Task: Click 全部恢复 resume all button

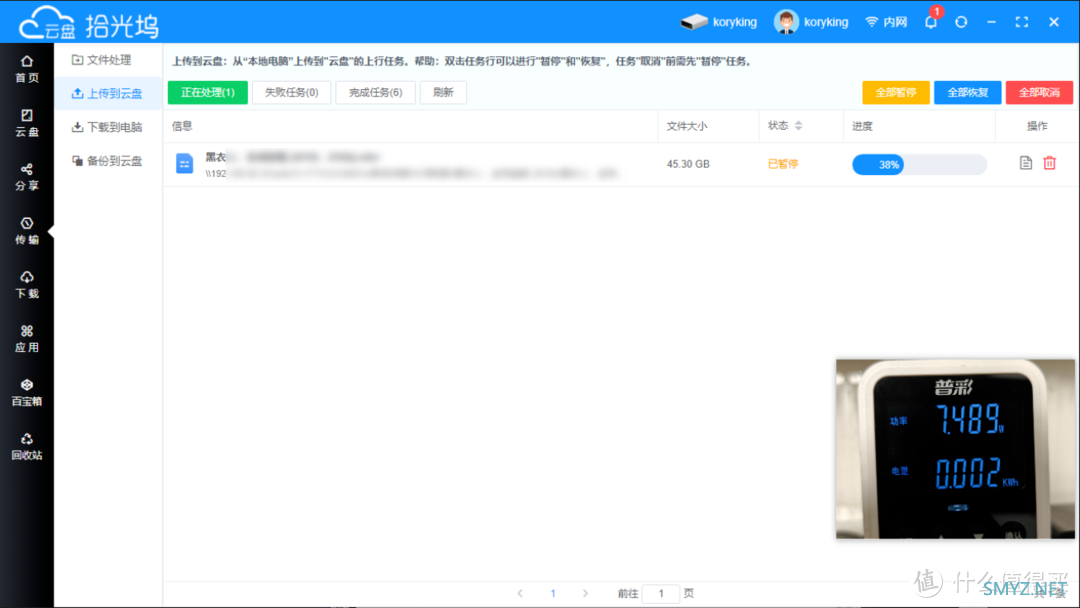Action: point(967,92)
